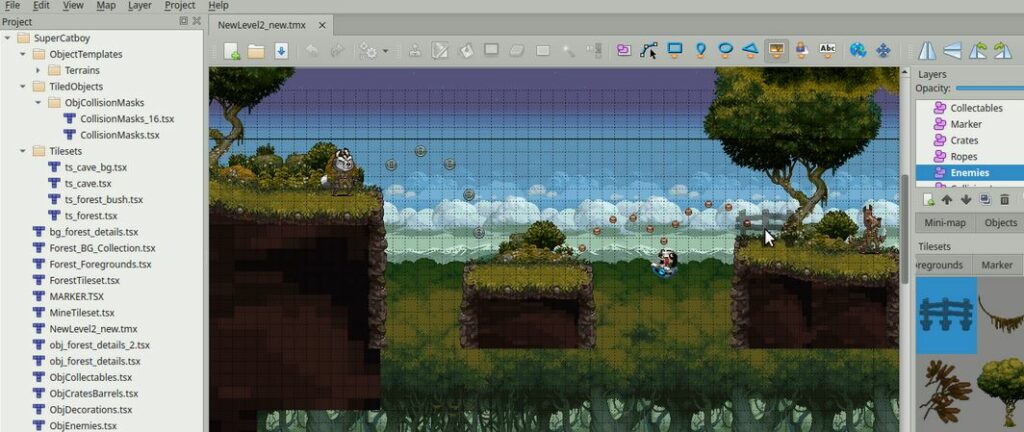Select the World tool globe icon
1024x432 pixels.
click(x=857, y=50)
